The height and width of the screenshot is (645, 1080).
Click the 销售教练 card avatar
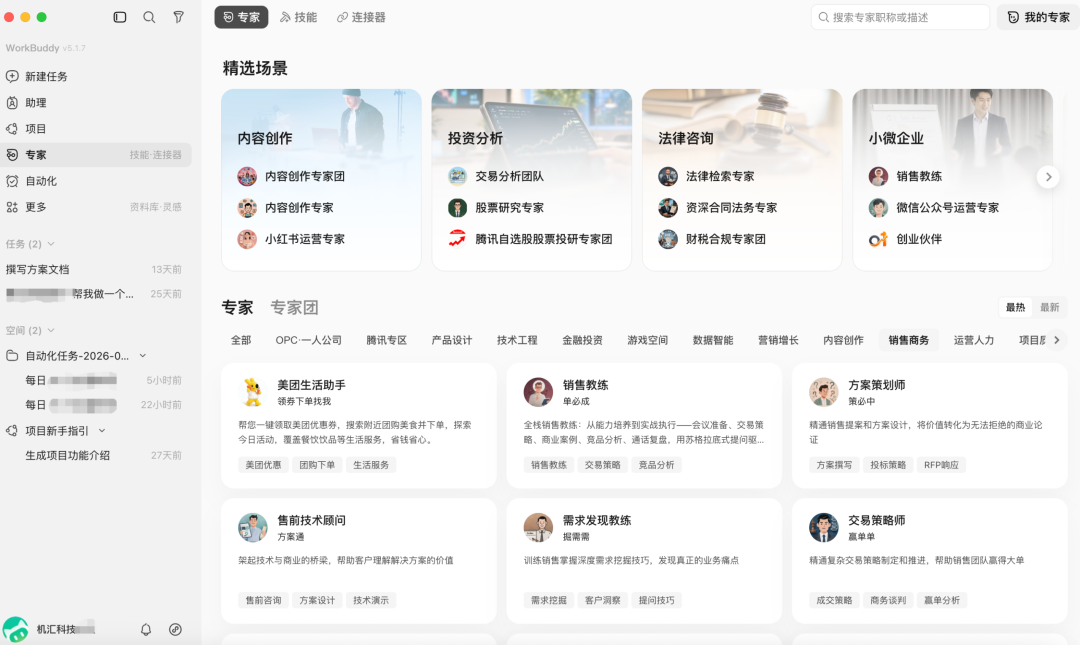(538, 391)
